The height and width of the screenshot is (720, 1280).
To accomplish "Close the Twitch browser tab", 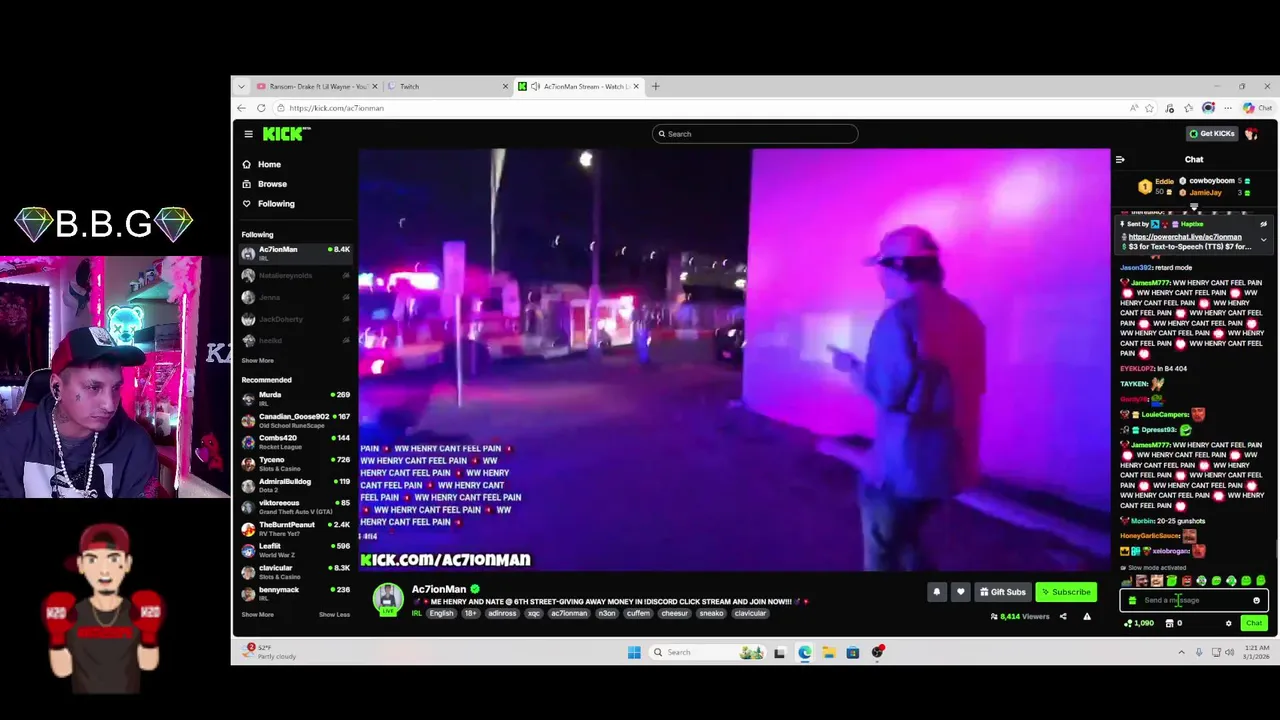I will coord(505,86).
